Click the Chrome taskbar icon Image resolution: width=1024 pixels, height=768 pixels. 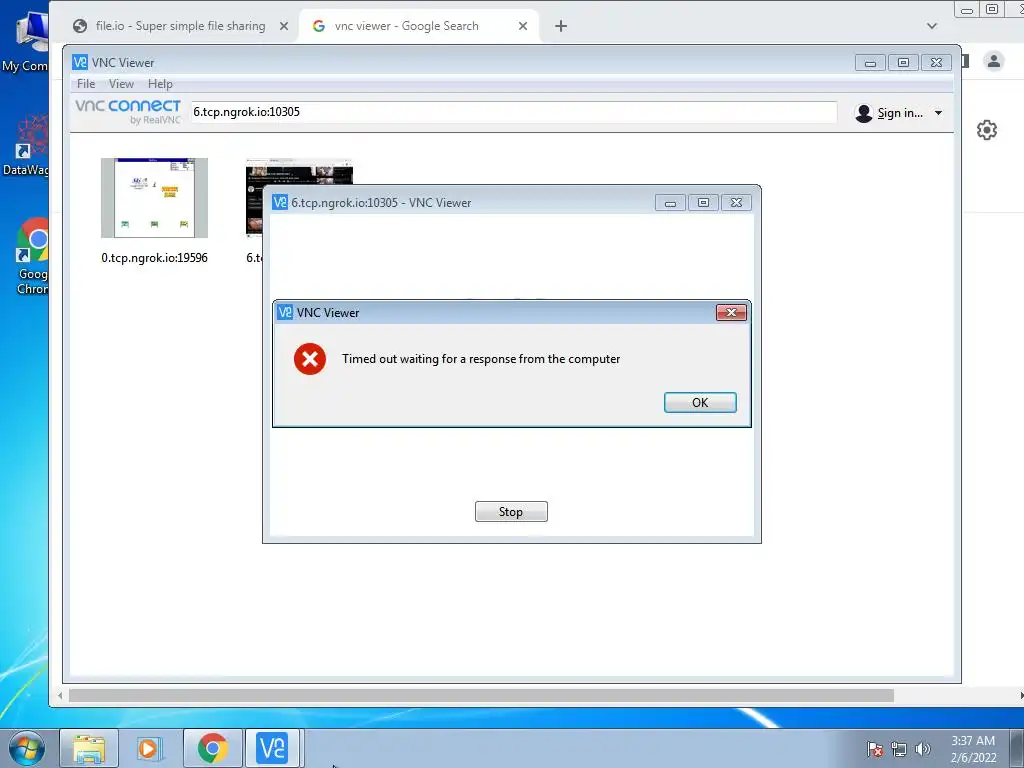pyautogui.click(x=212, y=748)
